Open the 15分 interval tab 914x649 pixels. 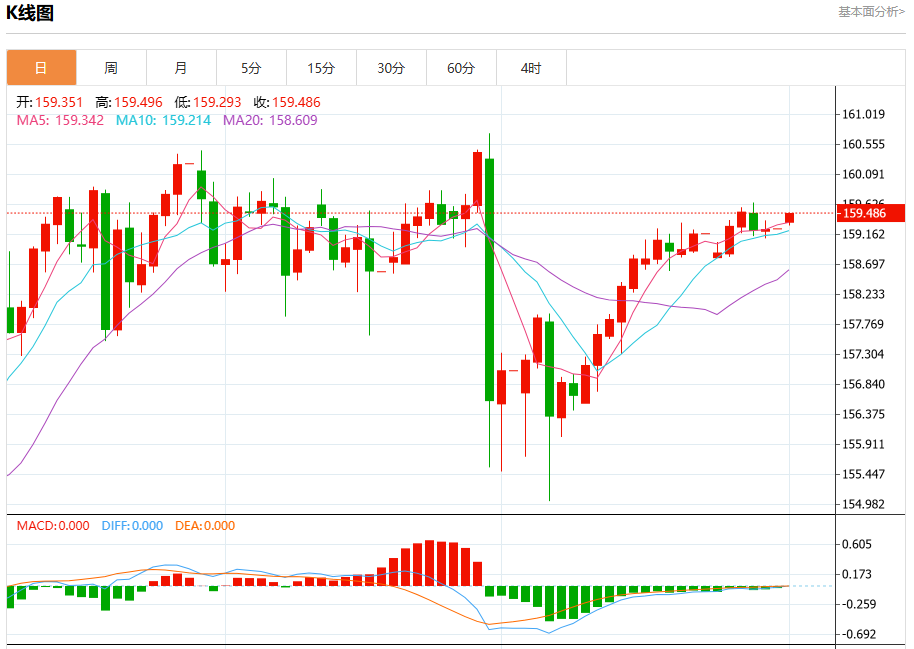(321, 68)
